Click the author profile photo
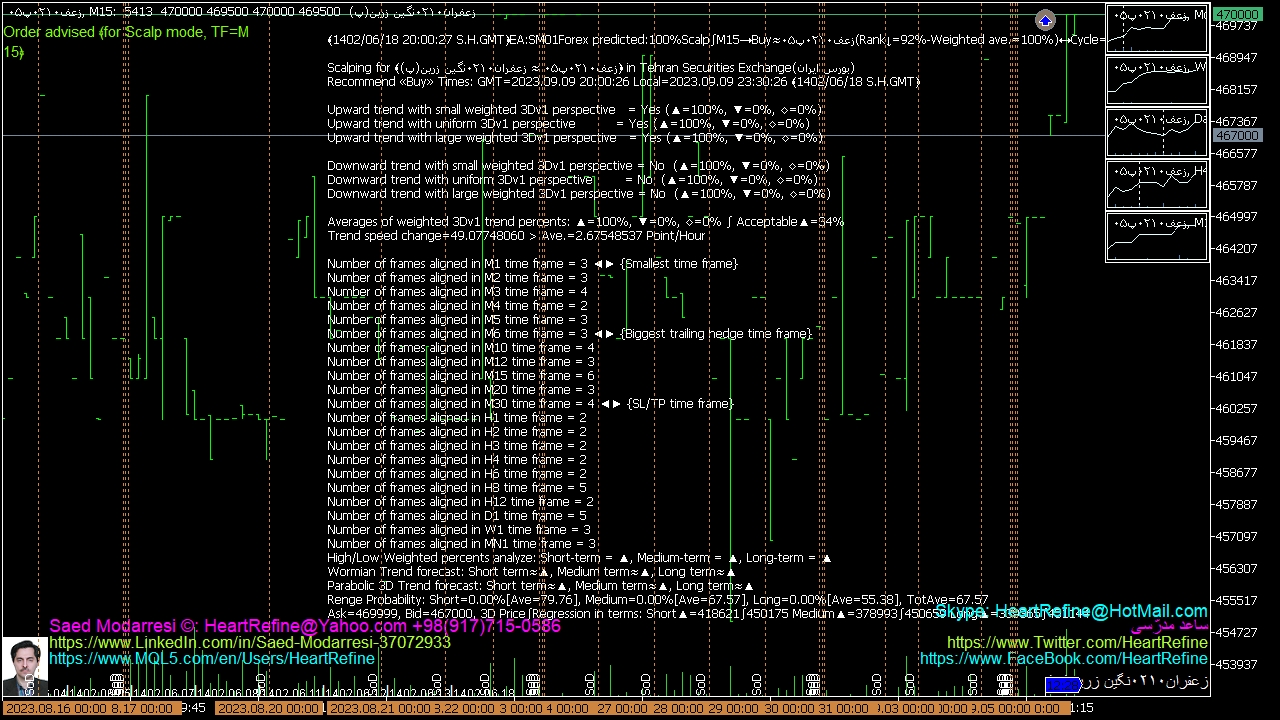Screen dimensions: 1280x720 24,667
